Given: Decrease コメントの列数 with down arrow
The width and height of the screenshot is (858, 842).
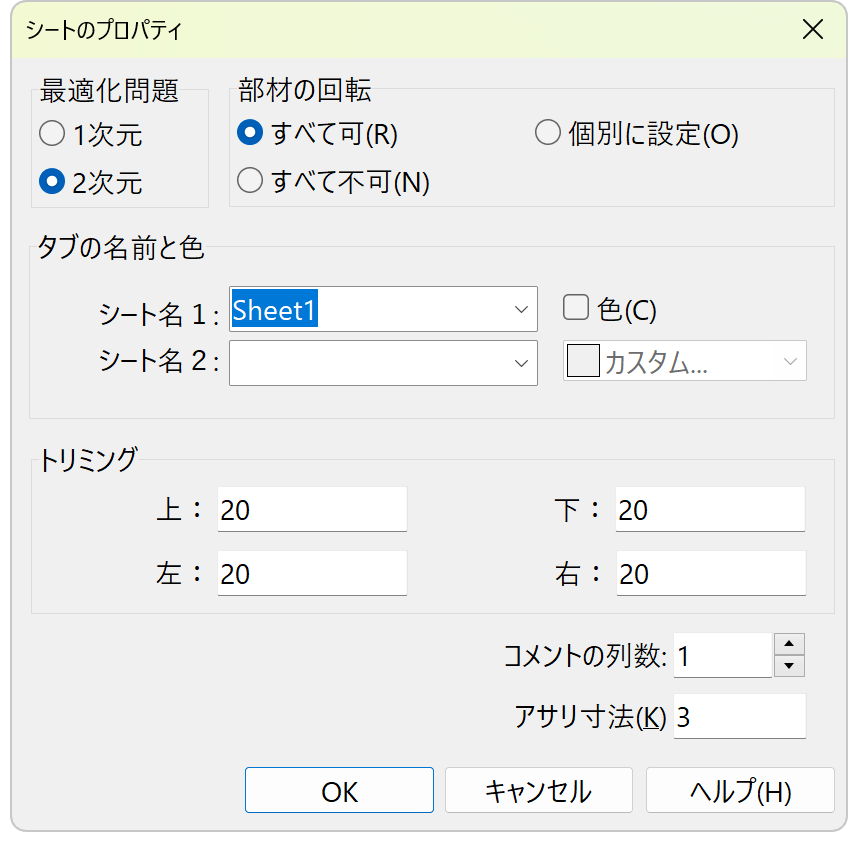Looking at the screenshot, I should (x=790, y=666).
